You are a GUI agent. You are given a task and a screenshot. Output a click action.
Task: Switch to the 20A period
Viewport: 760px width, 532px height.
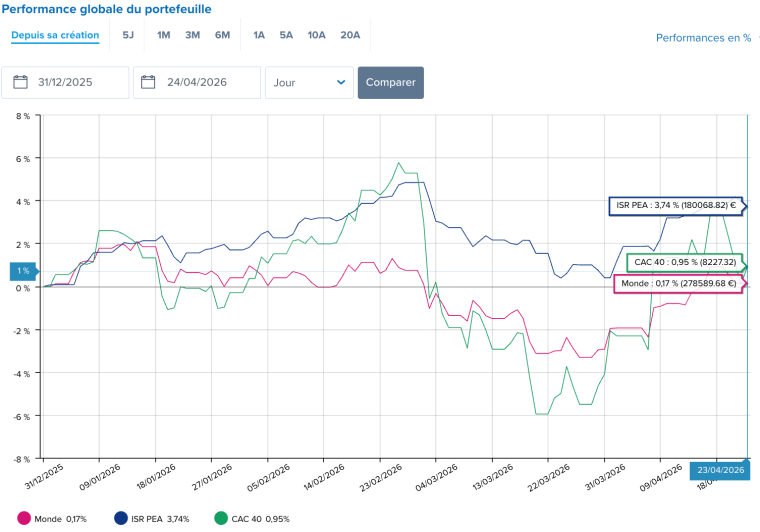click(350, 35)
